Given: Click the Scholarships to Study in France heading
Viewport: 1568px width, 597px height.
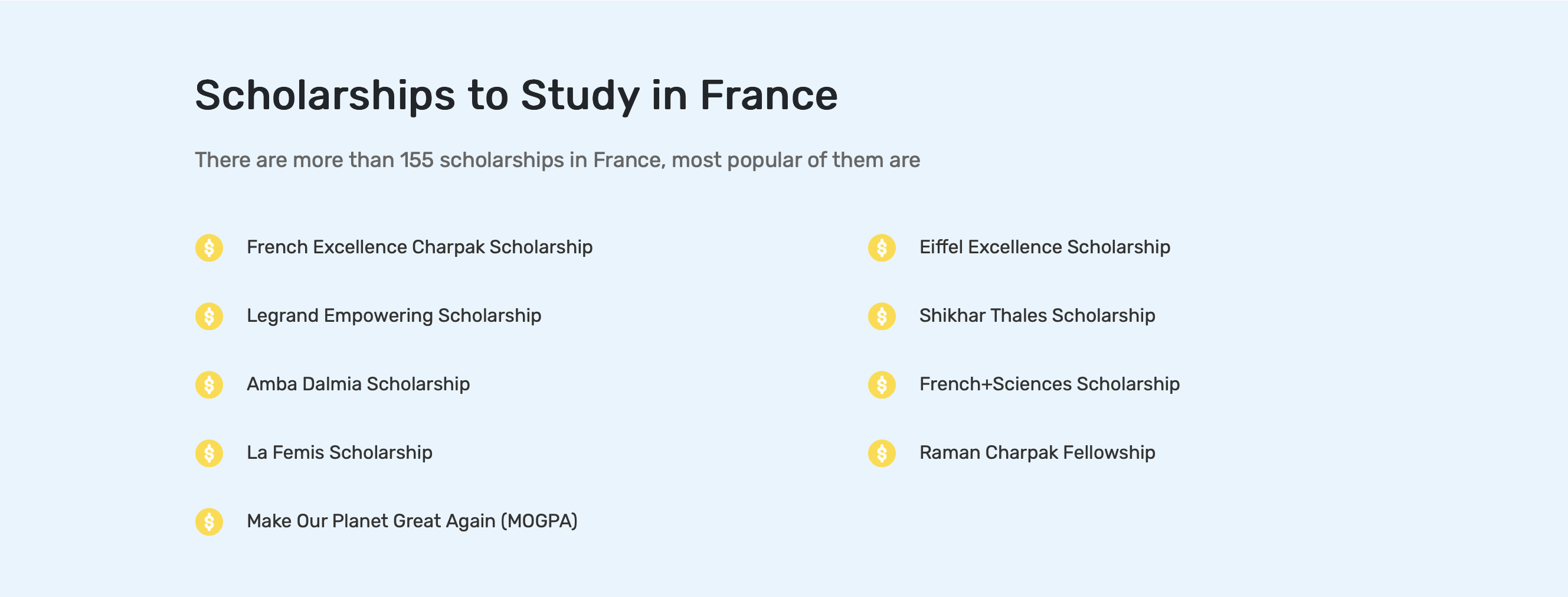Looking at the screenshot, I should click(x=516, y=96).
